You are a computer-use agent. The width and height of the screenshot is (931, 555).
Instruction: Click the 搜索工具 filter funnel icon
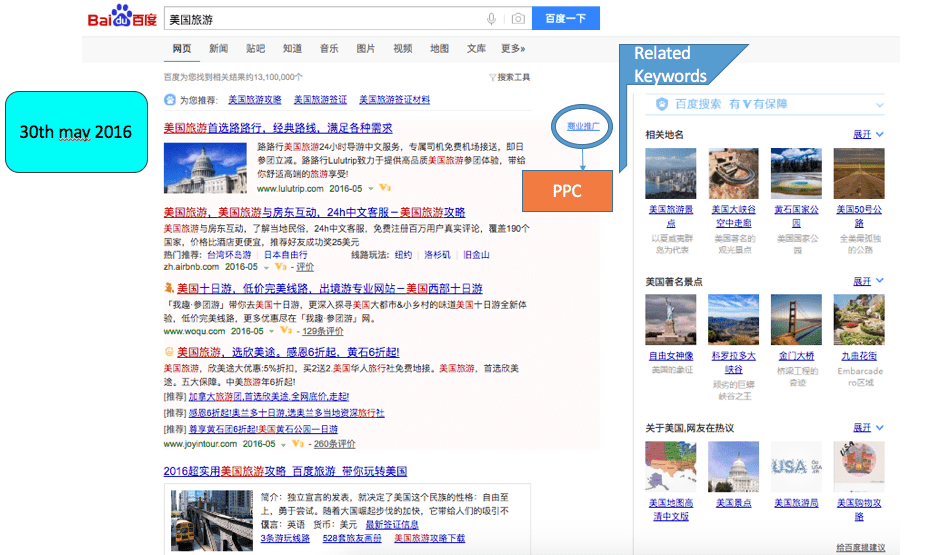491,77
